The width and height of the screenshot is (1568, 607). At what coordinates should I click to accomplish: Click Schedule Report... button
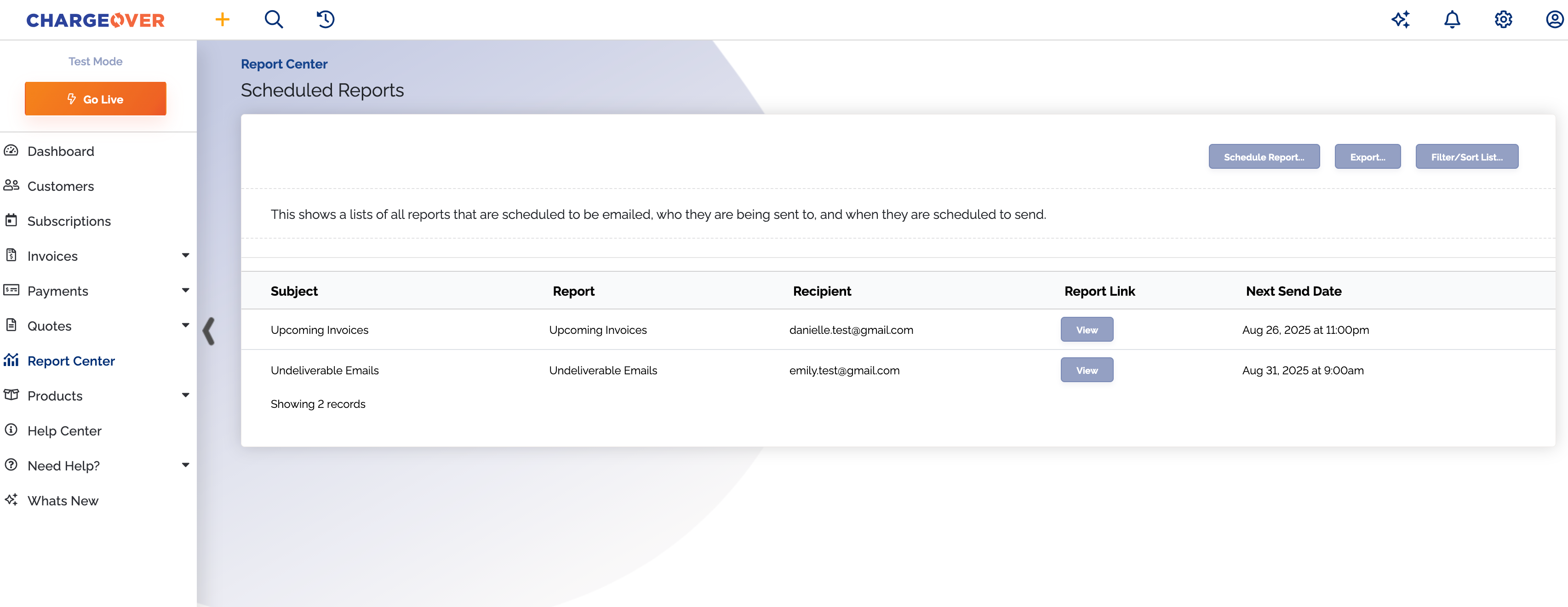[x=1264, y=156]
